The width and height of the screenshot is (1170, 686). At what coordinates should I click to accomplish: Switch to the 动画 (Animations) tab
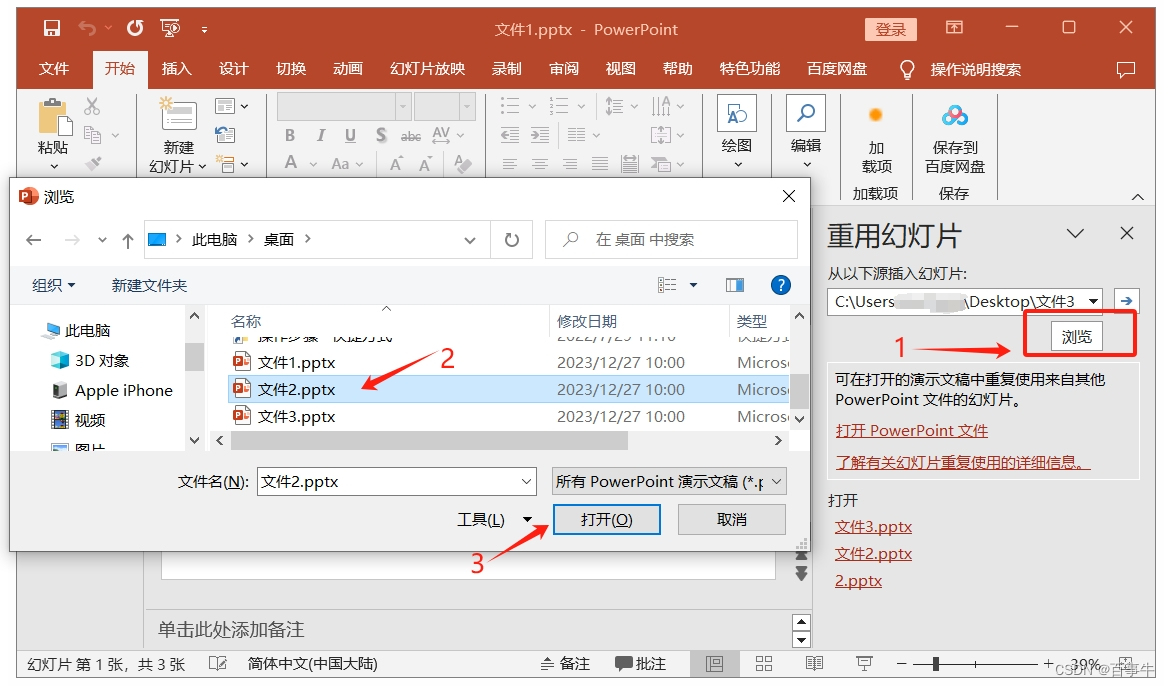(x=348, y=69)
